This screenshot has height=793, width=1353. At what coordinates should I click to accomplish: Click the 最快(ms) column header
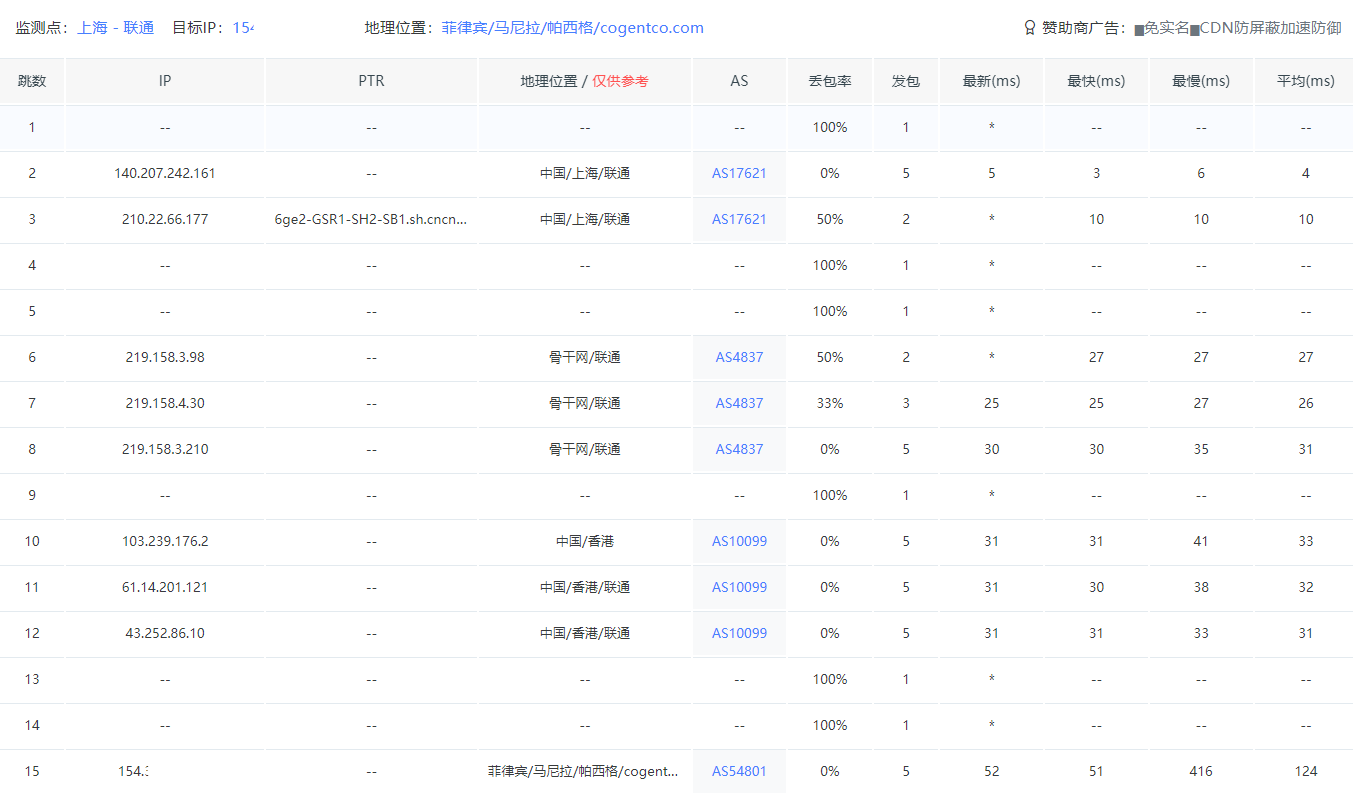(x=1096, y=81)
